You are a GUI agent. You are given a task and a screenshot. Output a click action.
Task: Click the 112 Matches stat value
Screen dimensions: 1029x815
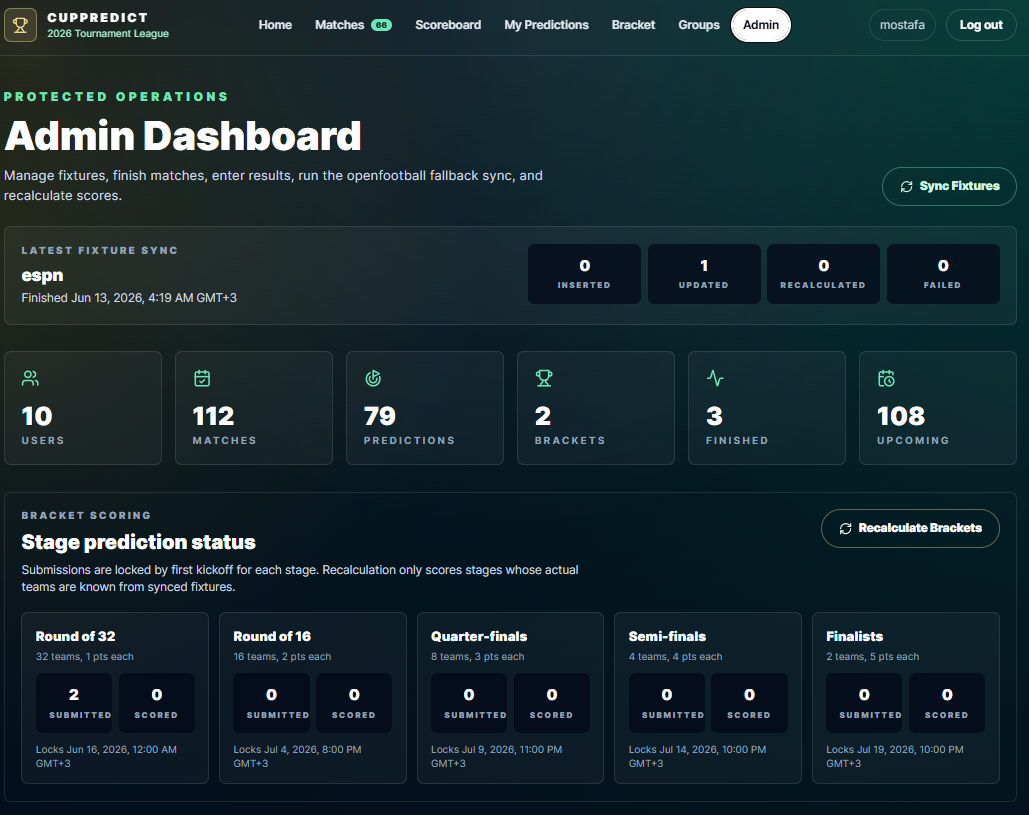(x=213, y=416)
